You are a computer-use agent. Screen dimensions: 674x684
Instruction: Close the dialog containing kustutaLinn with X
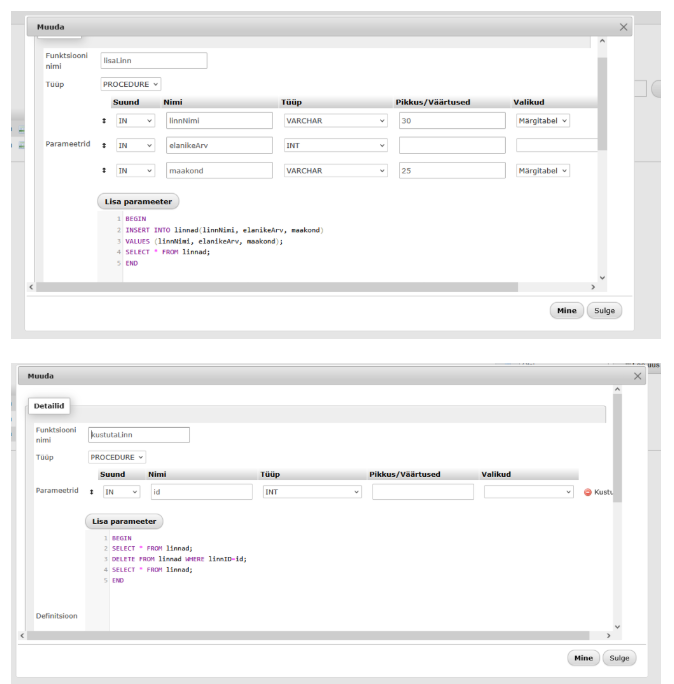click(x=638, y=376)
